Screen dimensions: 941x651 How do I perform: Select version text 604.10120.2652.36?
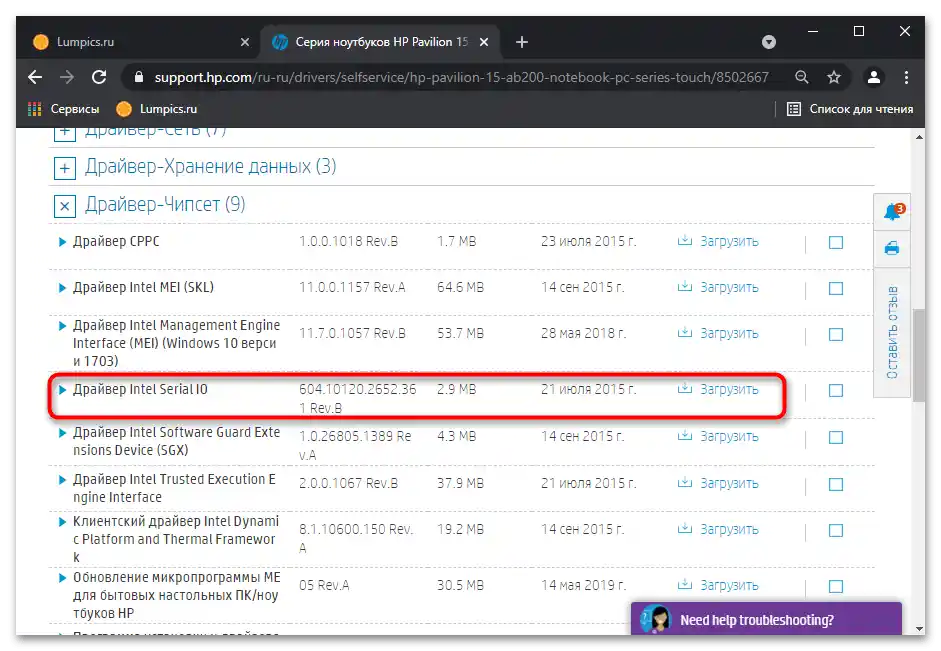358,389
